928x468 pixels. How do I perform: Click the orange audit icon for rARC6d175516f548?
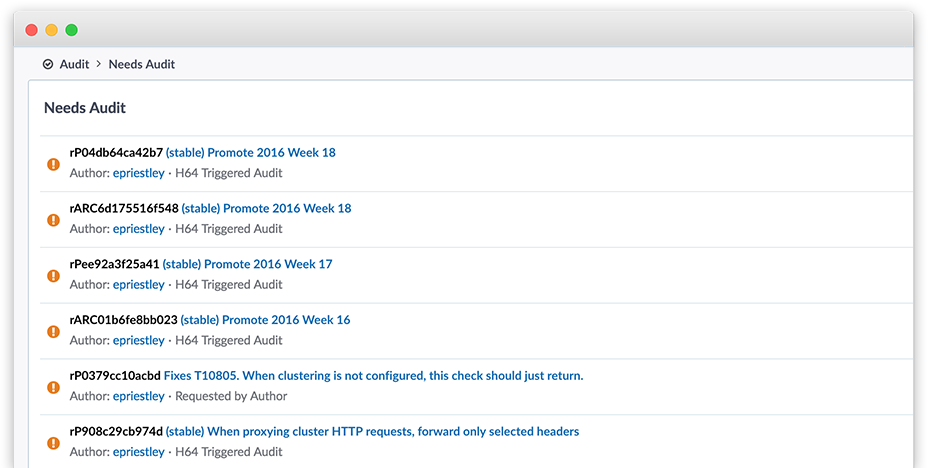point(53,220)
